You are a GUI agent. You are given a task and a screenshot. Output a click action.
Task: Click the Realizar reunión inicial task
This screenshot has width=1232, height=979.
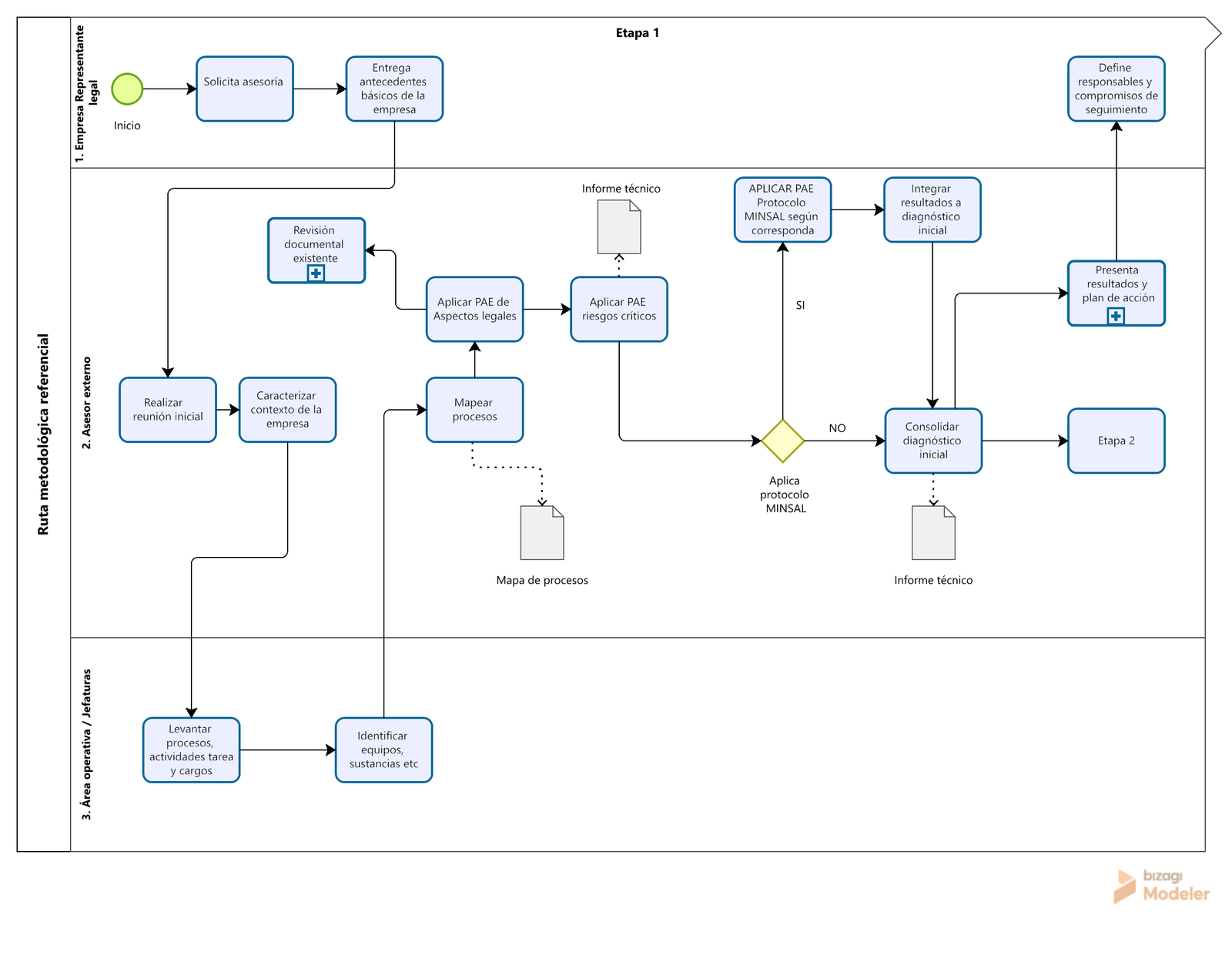point(168,410)
